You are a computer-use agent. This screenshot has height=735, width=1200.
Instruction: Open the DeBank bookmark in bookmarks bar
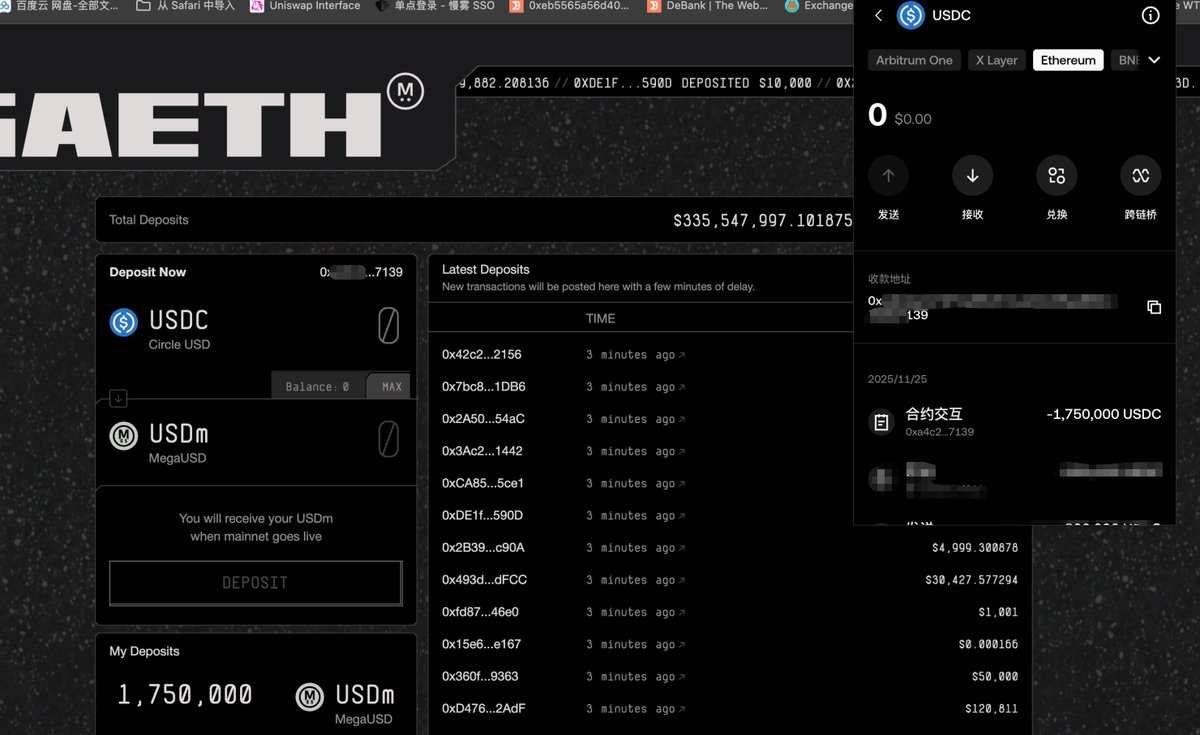coord(707,6)
